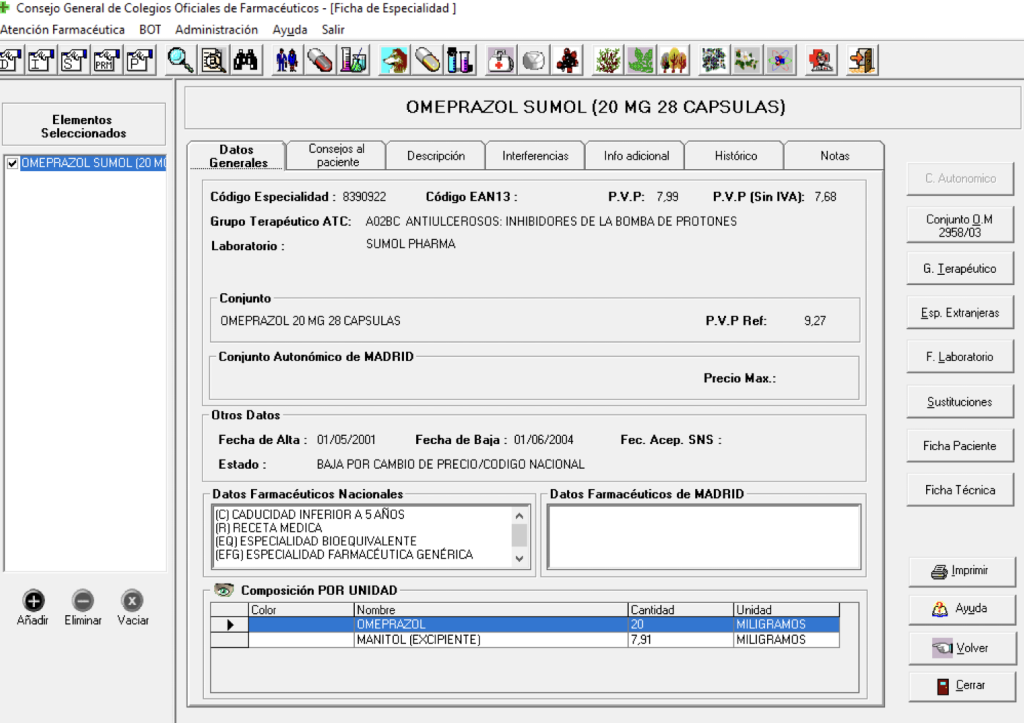Switch to the Interferencias tab

click(535, 156)
